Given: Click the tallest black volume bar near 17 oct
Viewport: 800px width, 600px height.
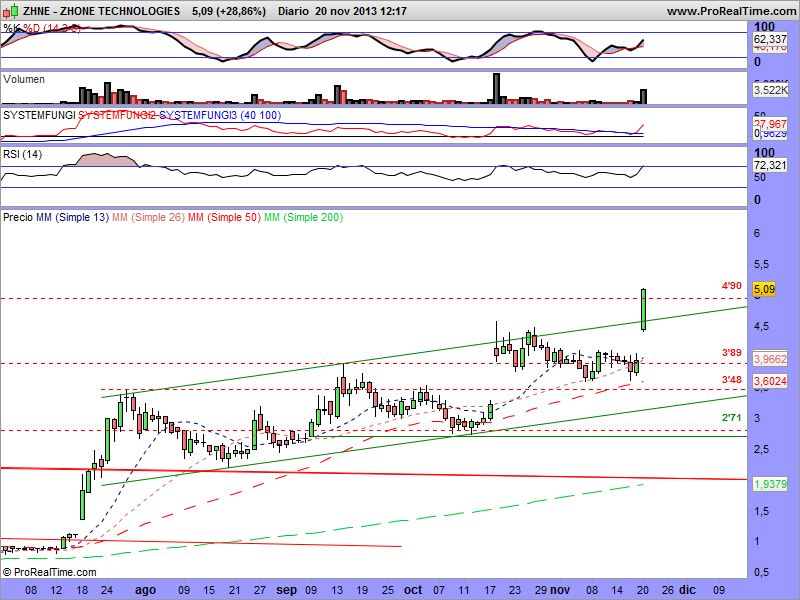Looking at the screenshot, I should point(496,89).
